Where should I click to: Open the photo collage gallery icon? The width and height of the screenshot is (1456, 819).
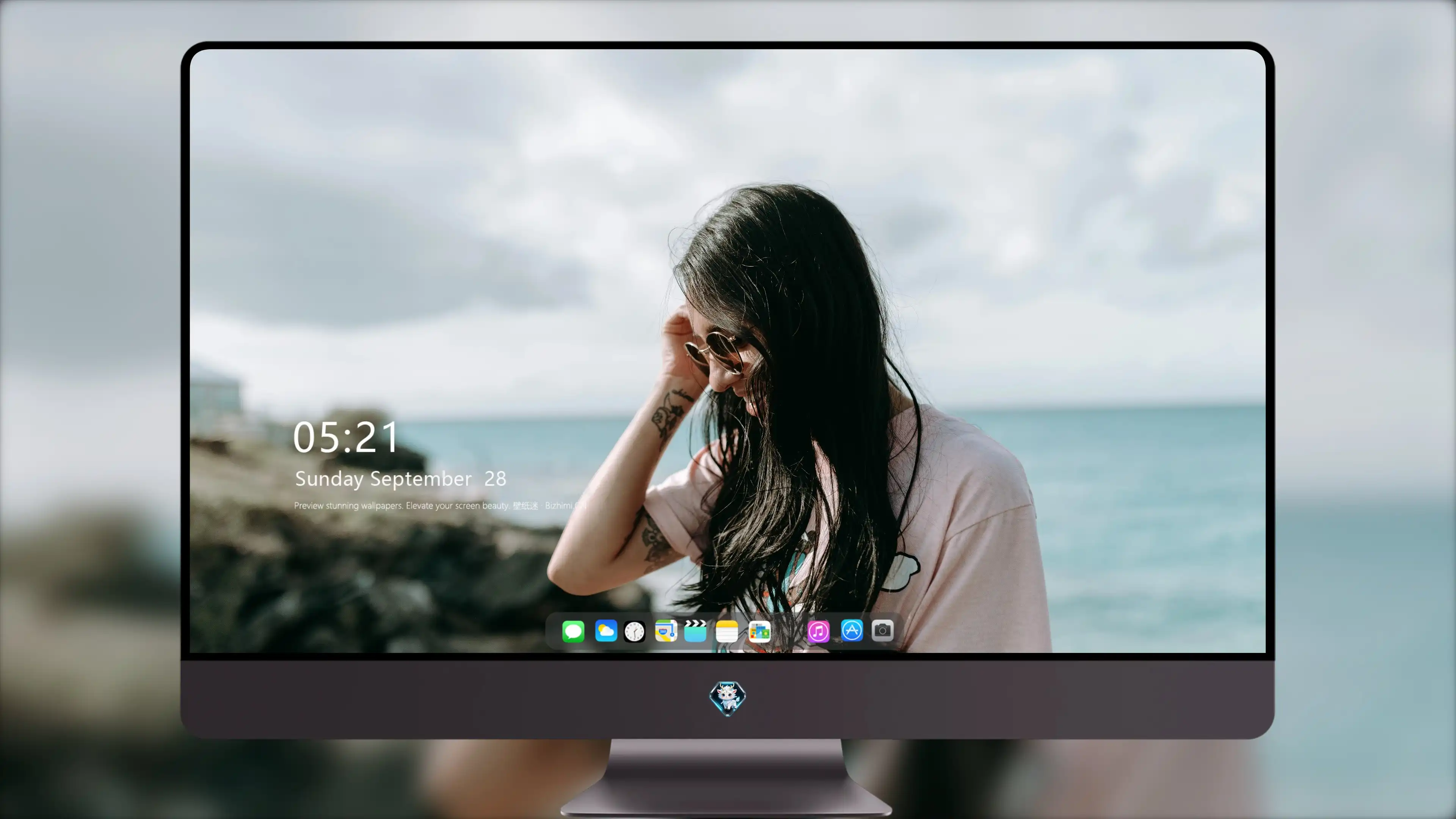[759, 631]
